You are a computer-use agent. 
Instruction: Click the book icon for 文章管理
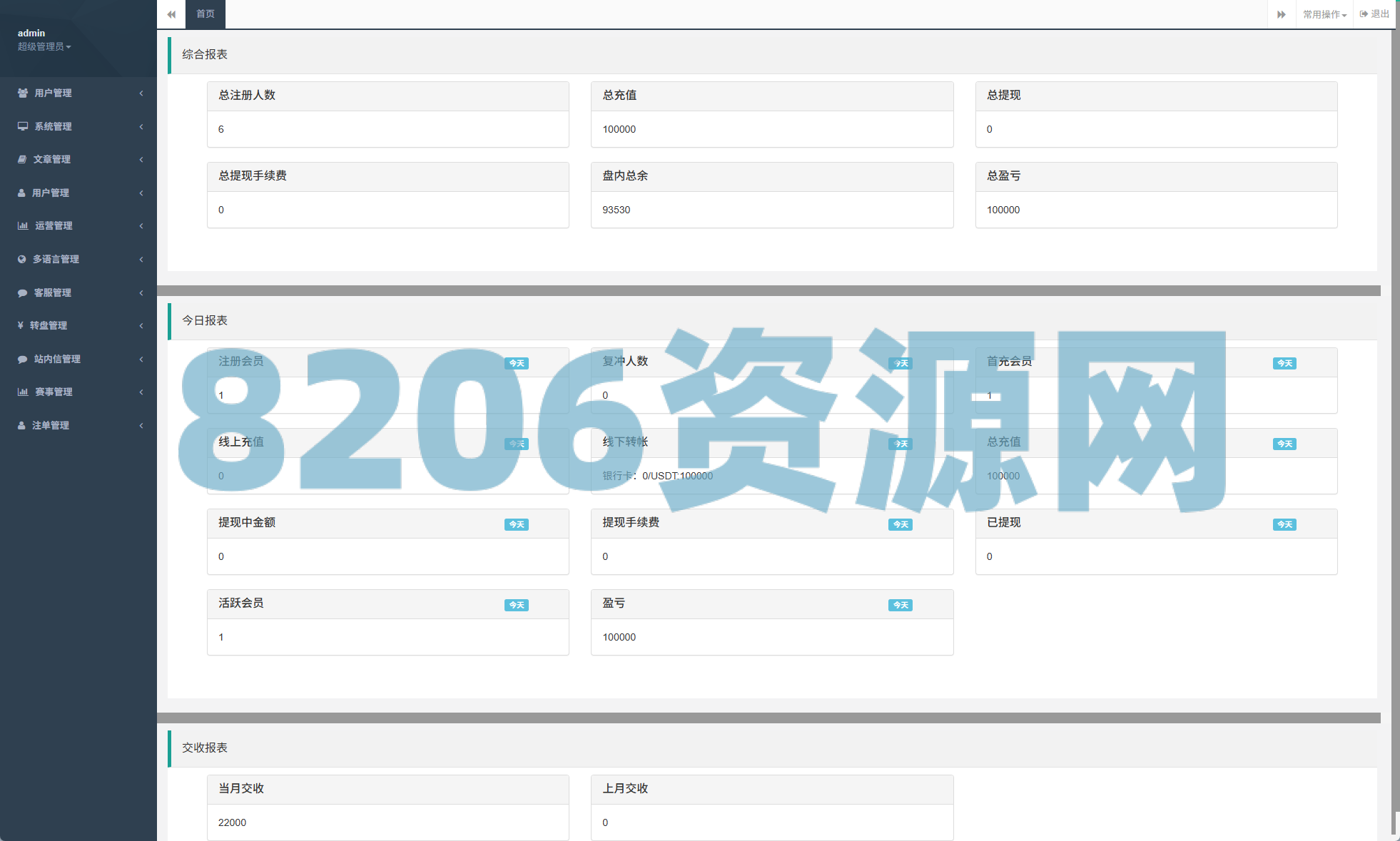click(x=22, y=159)
